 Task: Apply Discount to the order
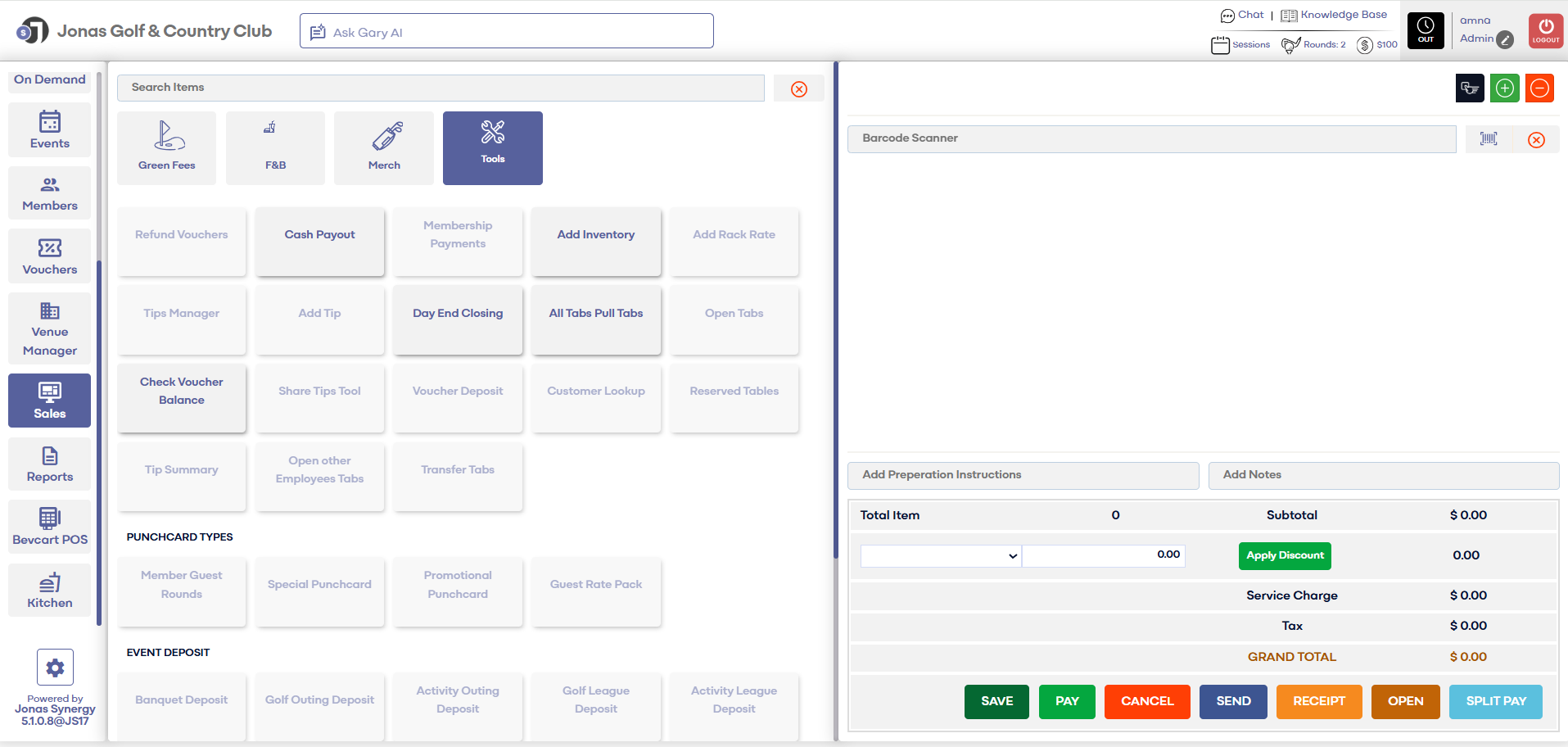point(1285,555)
